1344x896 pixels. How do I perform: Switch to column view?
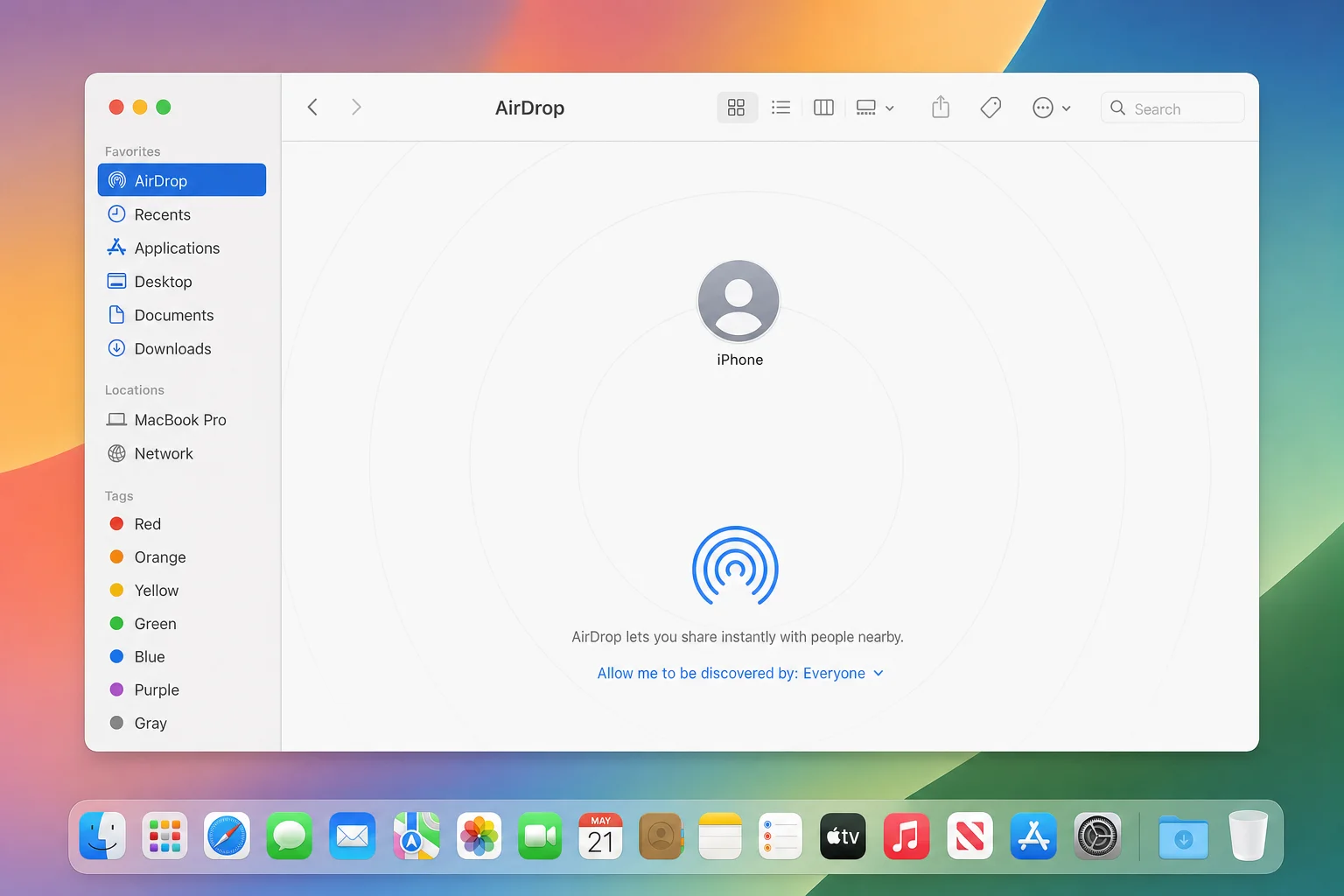823,107
